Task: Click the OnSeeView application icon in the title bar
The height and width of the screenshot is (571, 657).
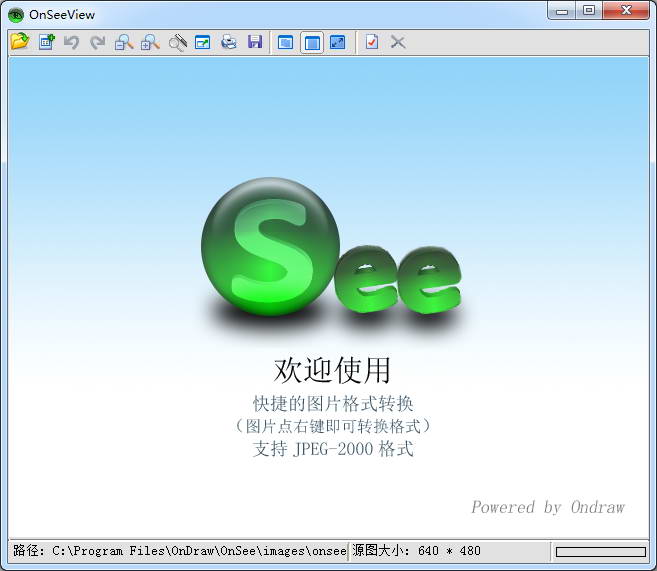Action: pos(16,15)
